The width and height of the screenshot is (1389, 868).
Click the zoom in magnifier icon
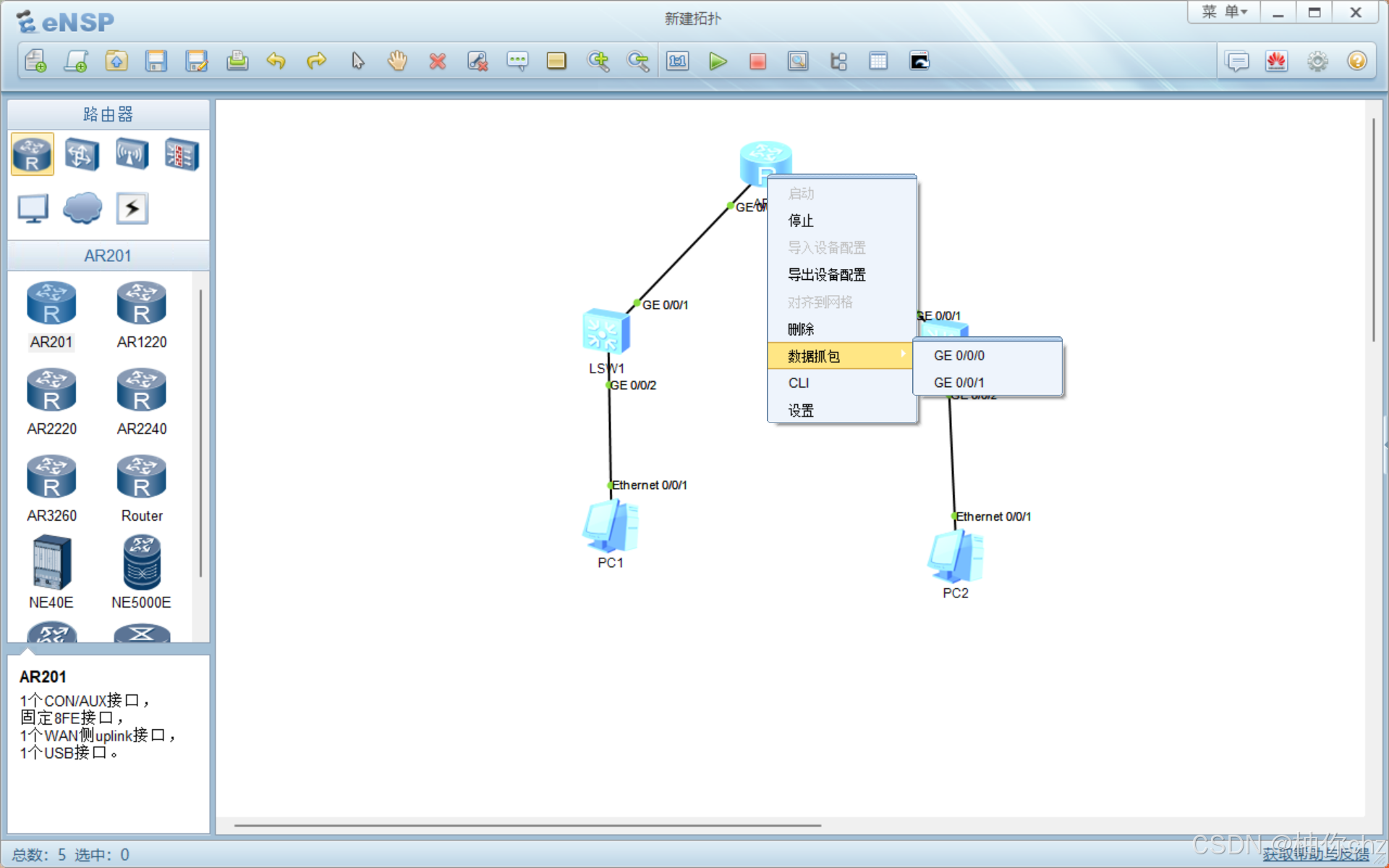tap(598, 61)
